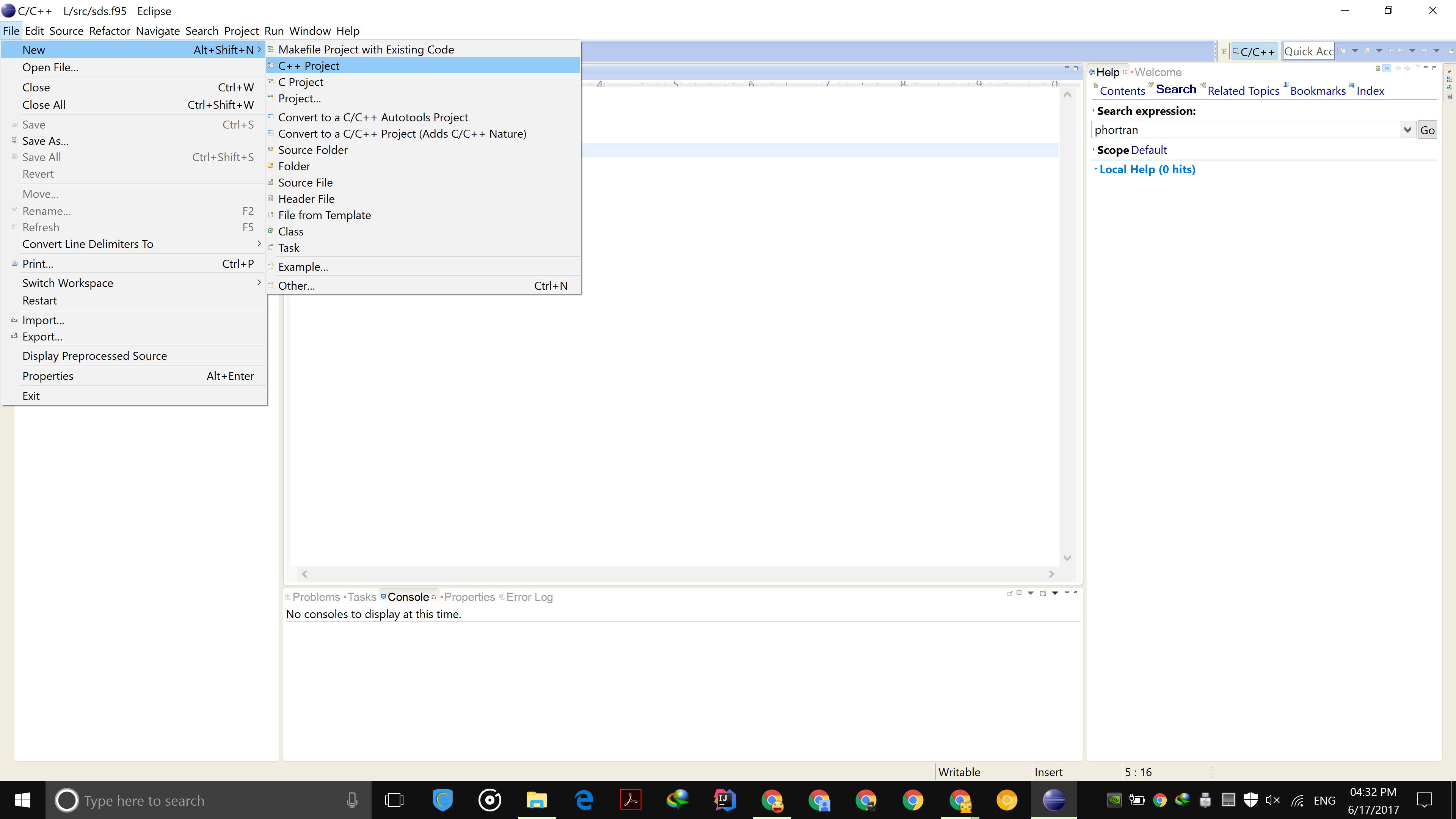Click Display Selected Console icon
Image resolution: width=1456 pixels, height=819 pixels.
click(1019, 593)
